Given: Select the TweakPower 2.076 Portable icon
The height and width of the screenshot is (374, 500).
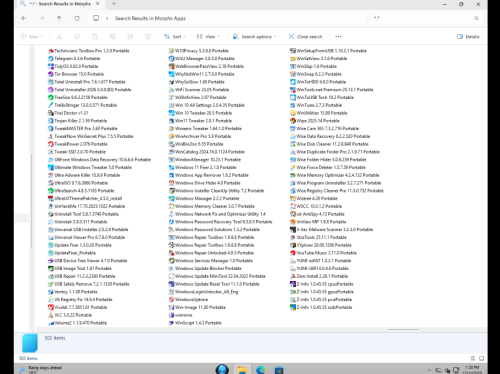Looking at the screenshot, I should pos(51,144).
